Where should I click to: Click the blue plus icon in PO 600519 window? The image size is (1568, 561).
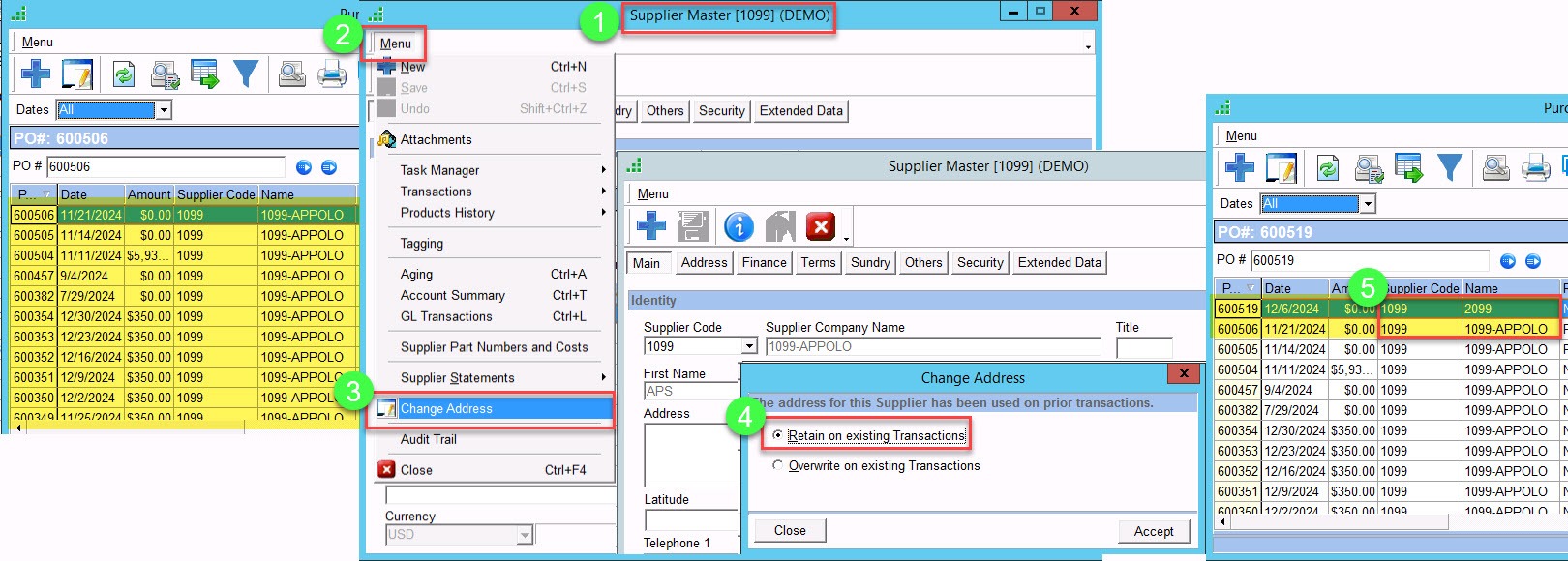[1240, 168]
